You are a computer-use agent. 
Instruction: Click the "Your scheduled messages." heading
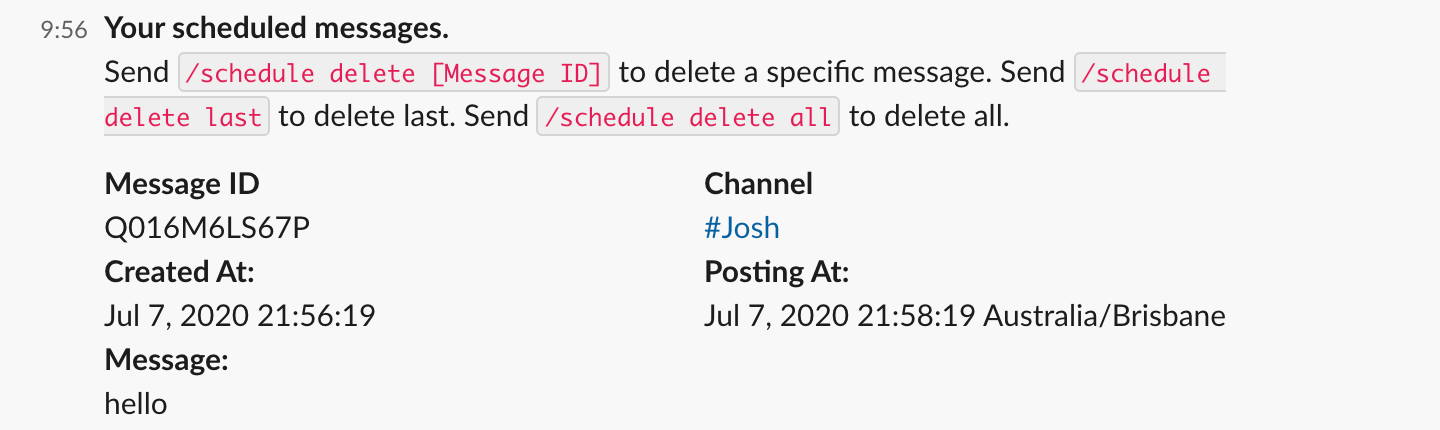pyautogui.click(x=276, y=29)
